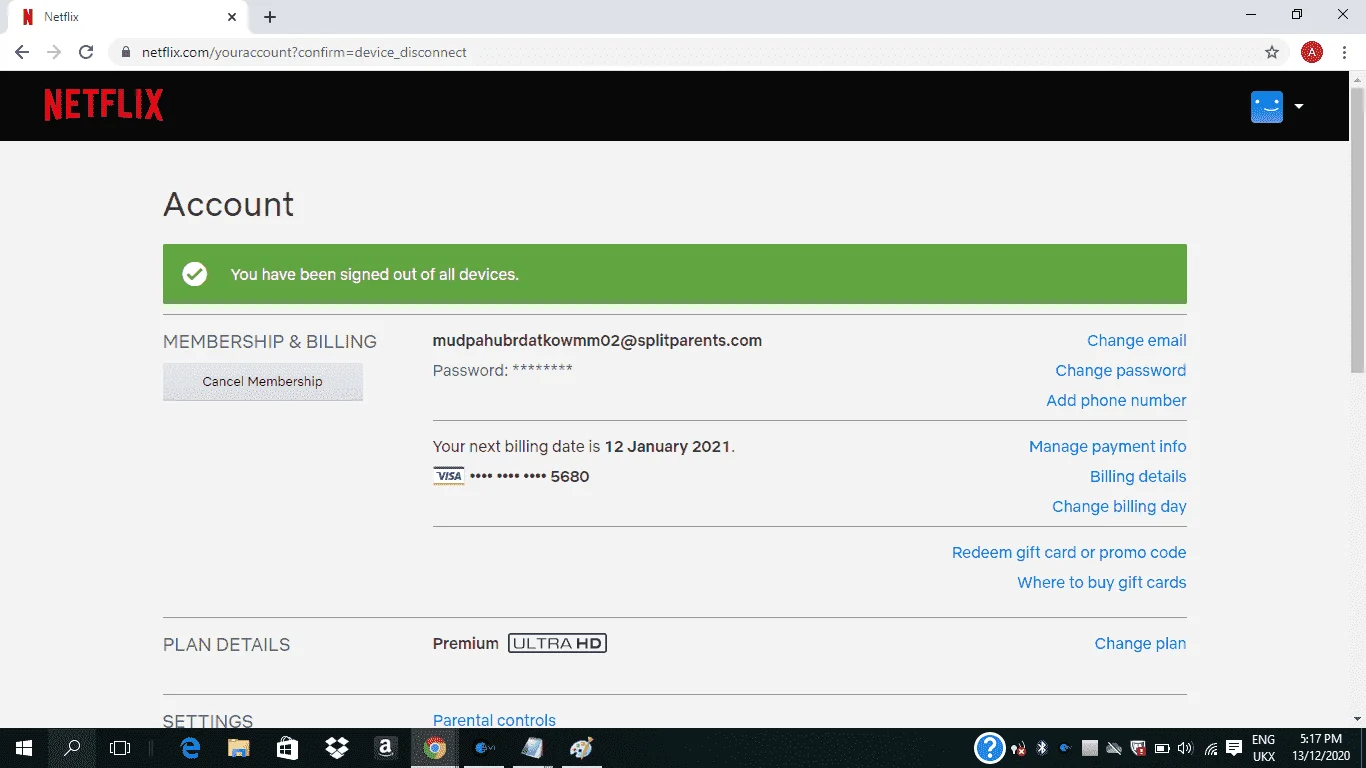Click the account email address text
Viewport: 1366px width, 768px height.
click(x=597, y=341)
